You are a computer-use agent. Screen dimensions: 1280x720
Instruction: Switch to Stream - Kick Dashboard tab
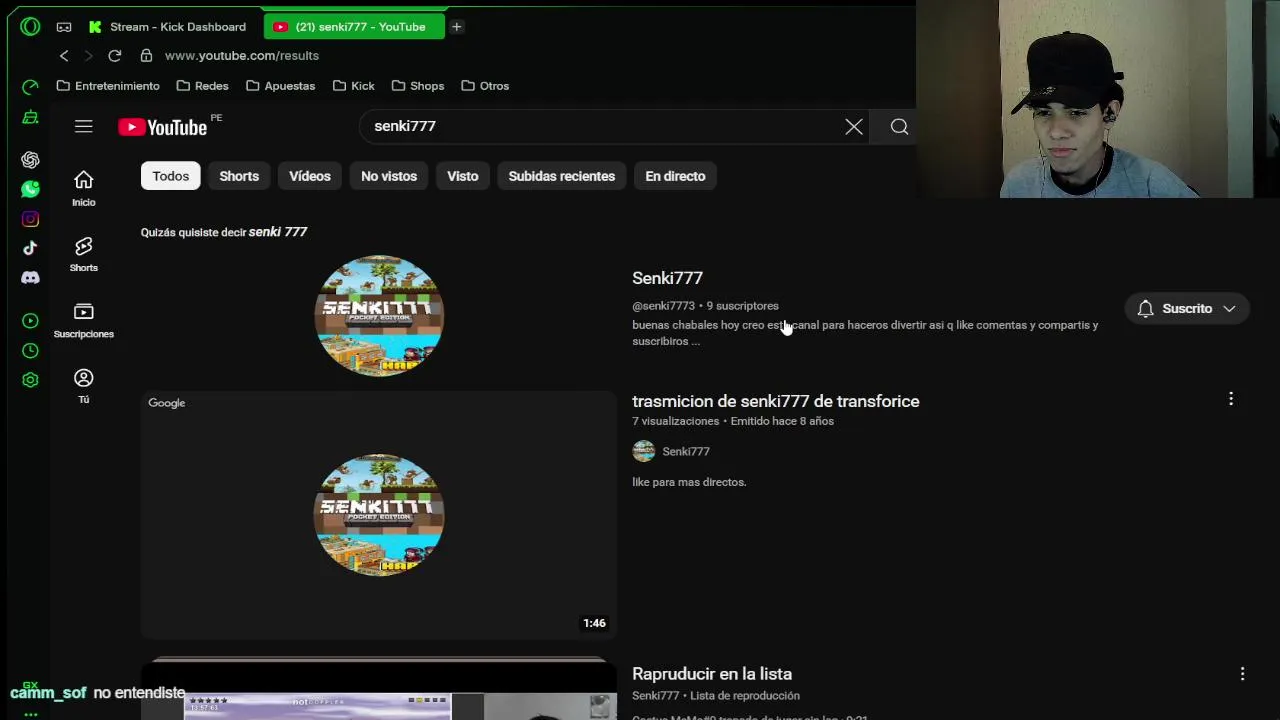[x=168, y=27]
